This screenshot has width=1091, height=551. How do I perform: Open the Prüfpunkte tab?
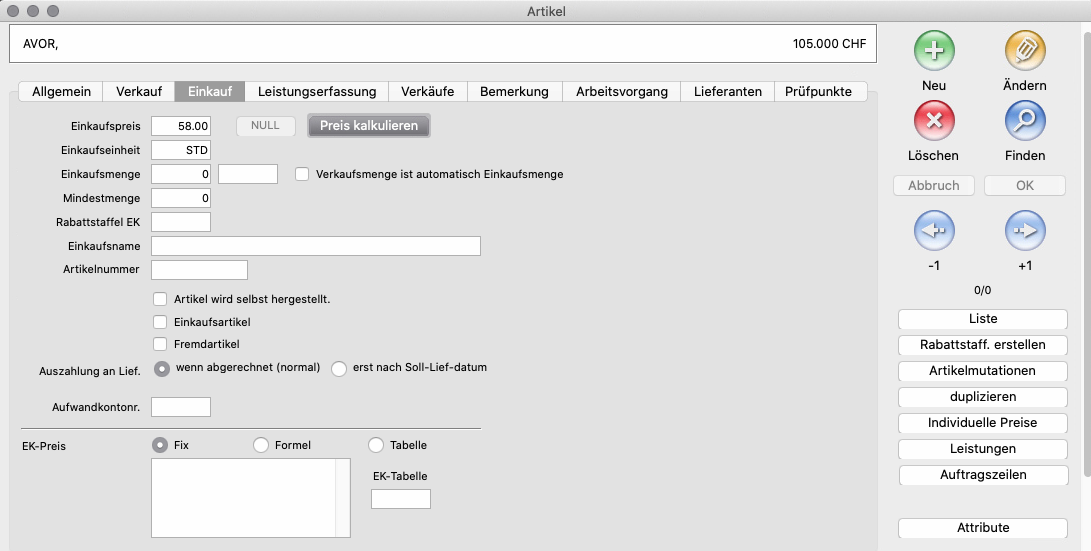tap(819, 91)
